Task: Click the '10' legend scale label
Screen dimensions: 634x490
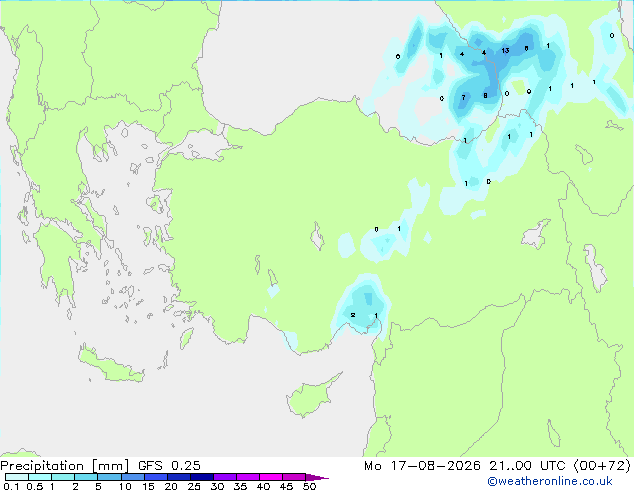Action: tap(125, 486)
